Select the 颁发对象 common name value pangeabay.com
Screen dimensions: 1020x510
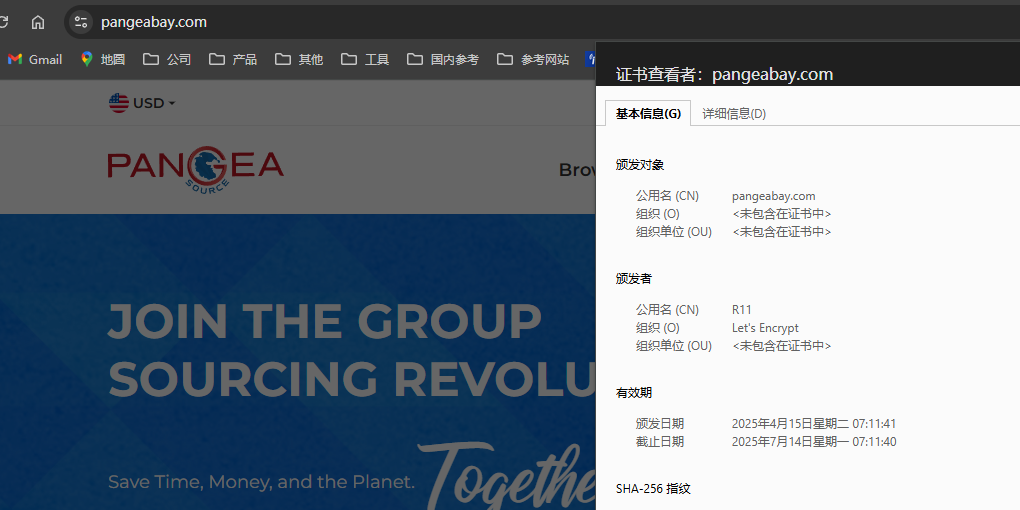coord(773,196)
